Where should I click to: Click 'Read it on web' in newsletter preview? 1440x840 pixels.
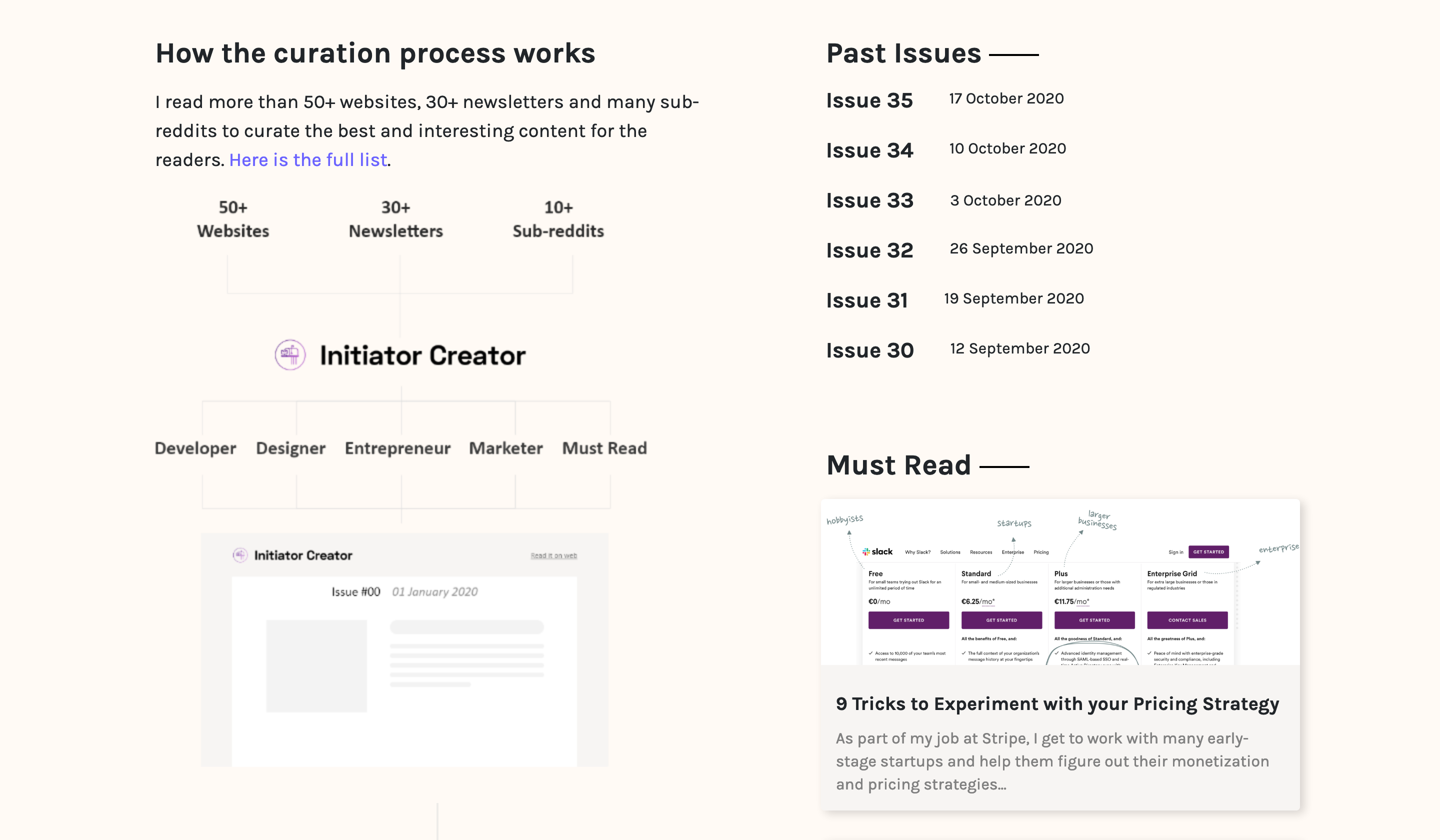(x=553, y=555)
